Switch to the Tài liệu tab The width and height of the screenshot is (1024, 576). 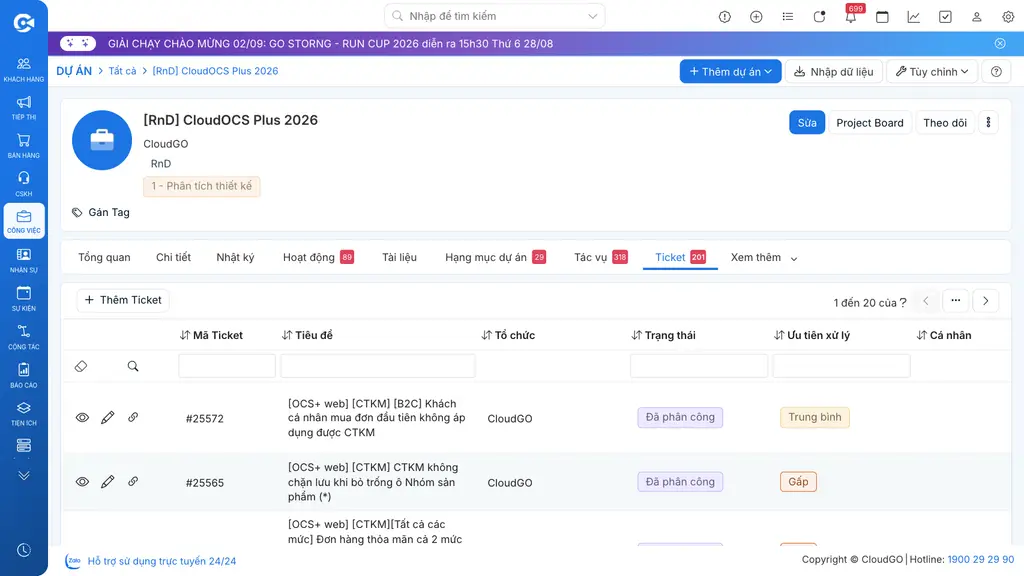click(399, 257)
